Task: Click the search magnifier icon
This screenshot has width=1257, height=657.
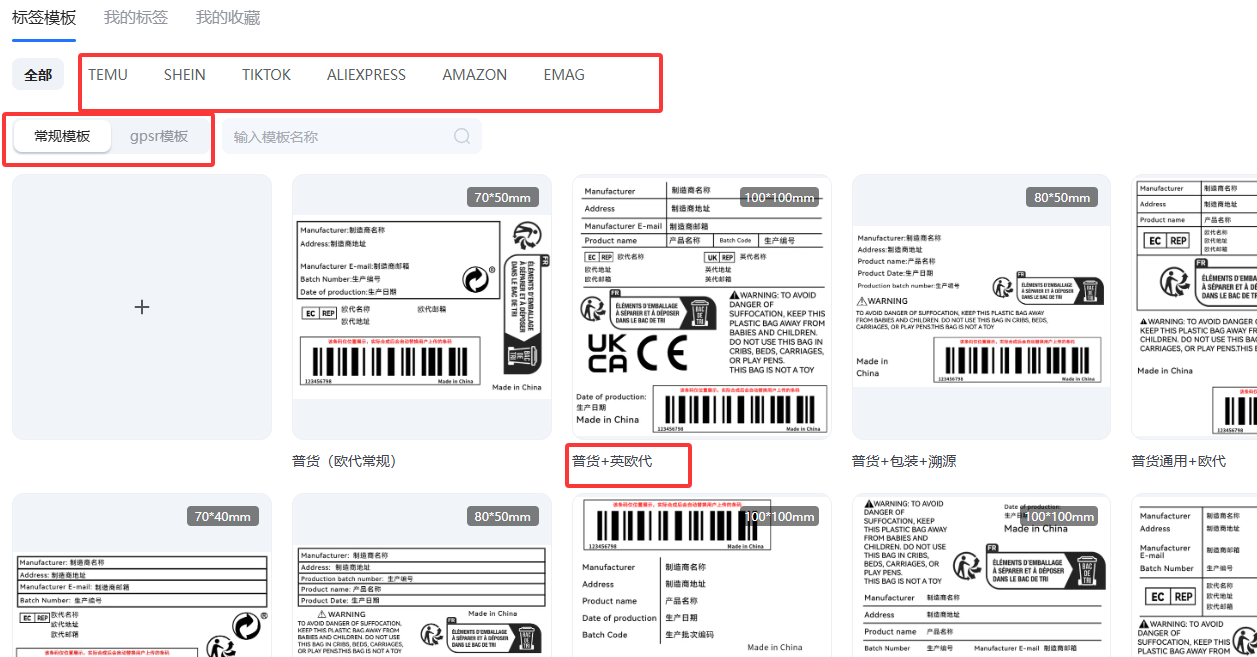Action: [462, 136]
